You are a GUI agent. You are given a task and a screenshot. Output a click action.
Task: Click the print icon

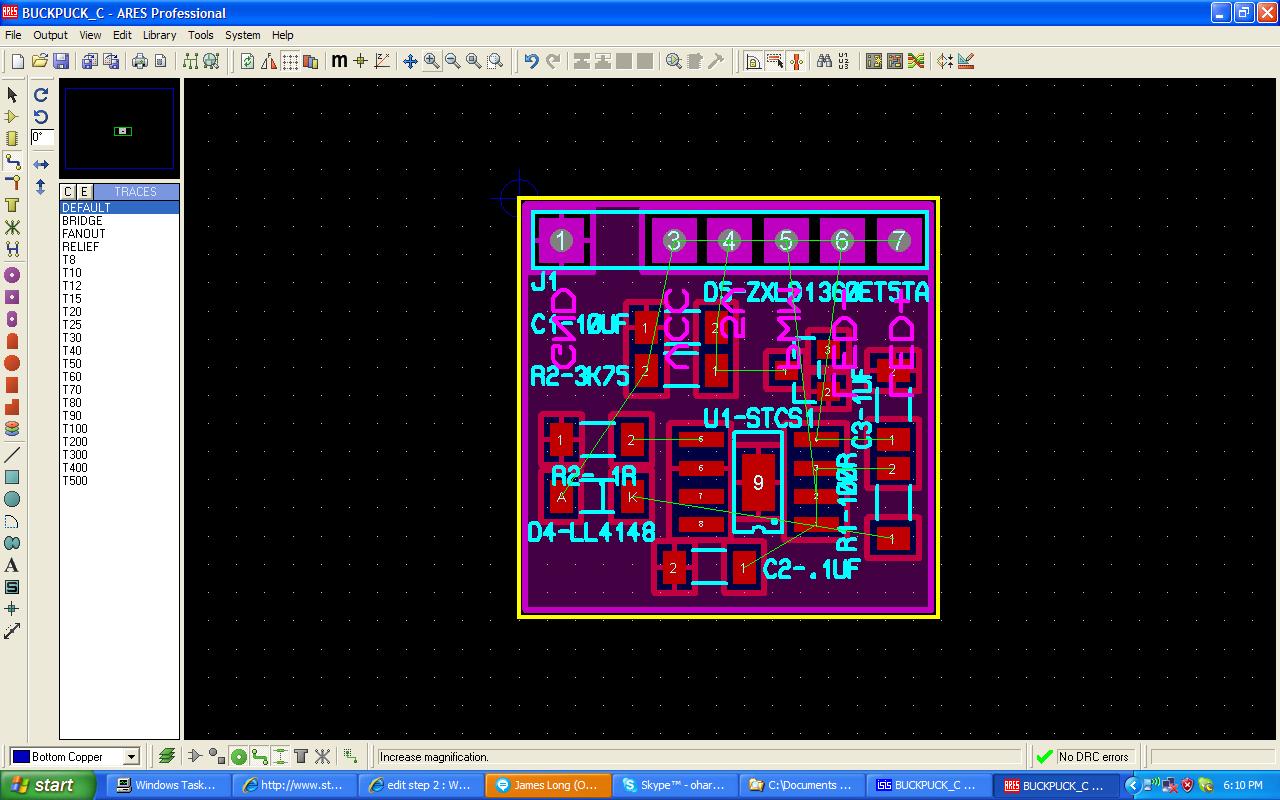[139, 61]
